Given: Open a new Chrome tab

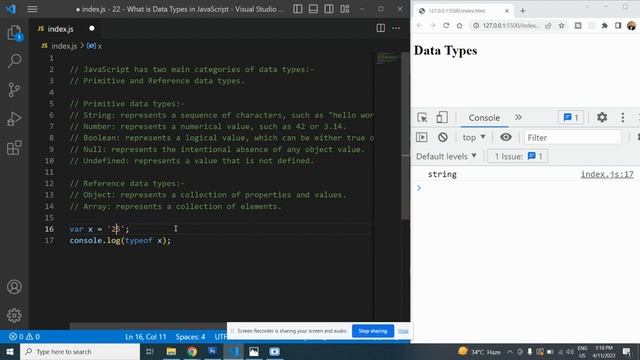Looking at the screenshot, I should [523, 11].
